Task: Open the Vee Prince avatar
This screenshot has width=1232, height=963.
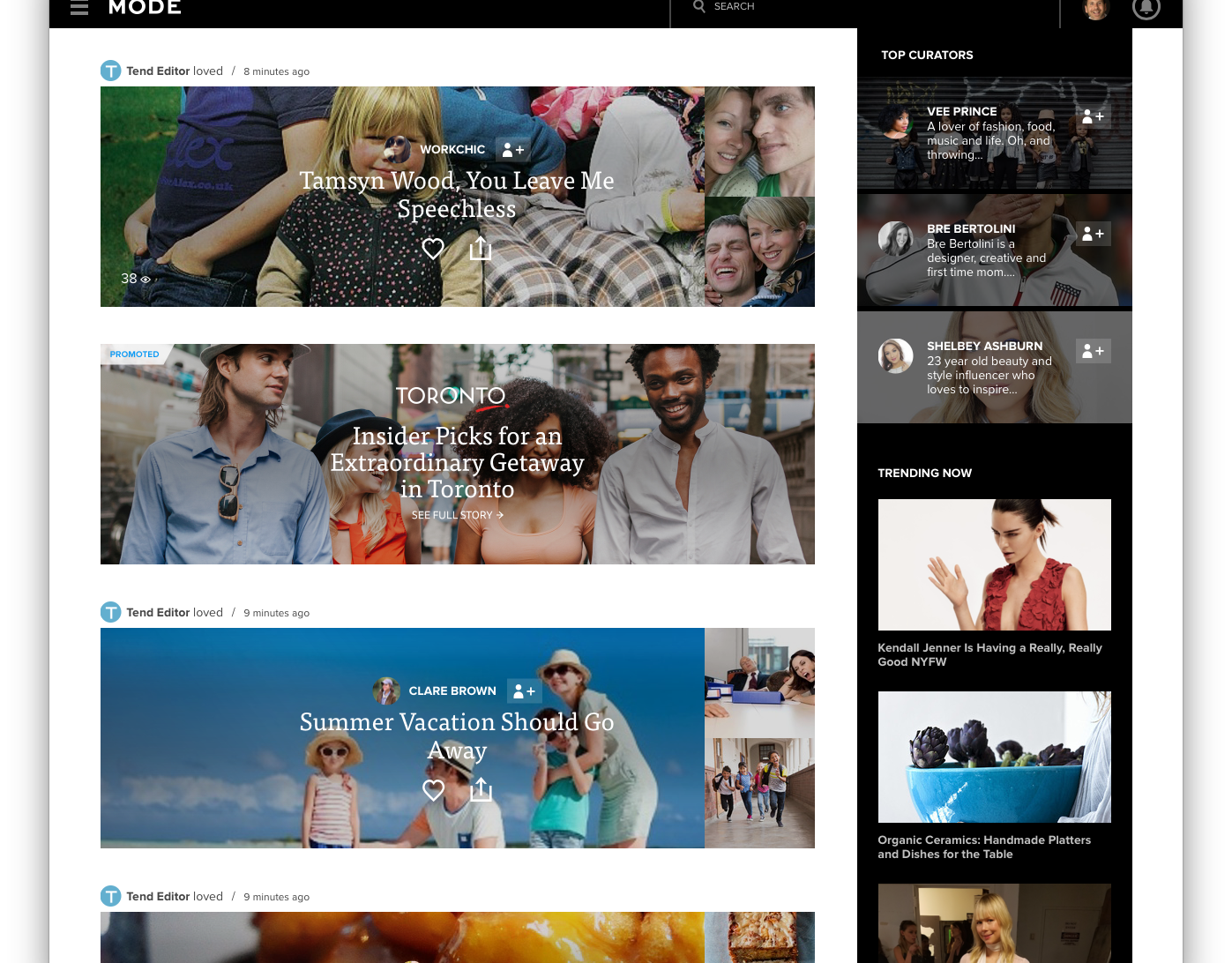Action: (895, 122)
